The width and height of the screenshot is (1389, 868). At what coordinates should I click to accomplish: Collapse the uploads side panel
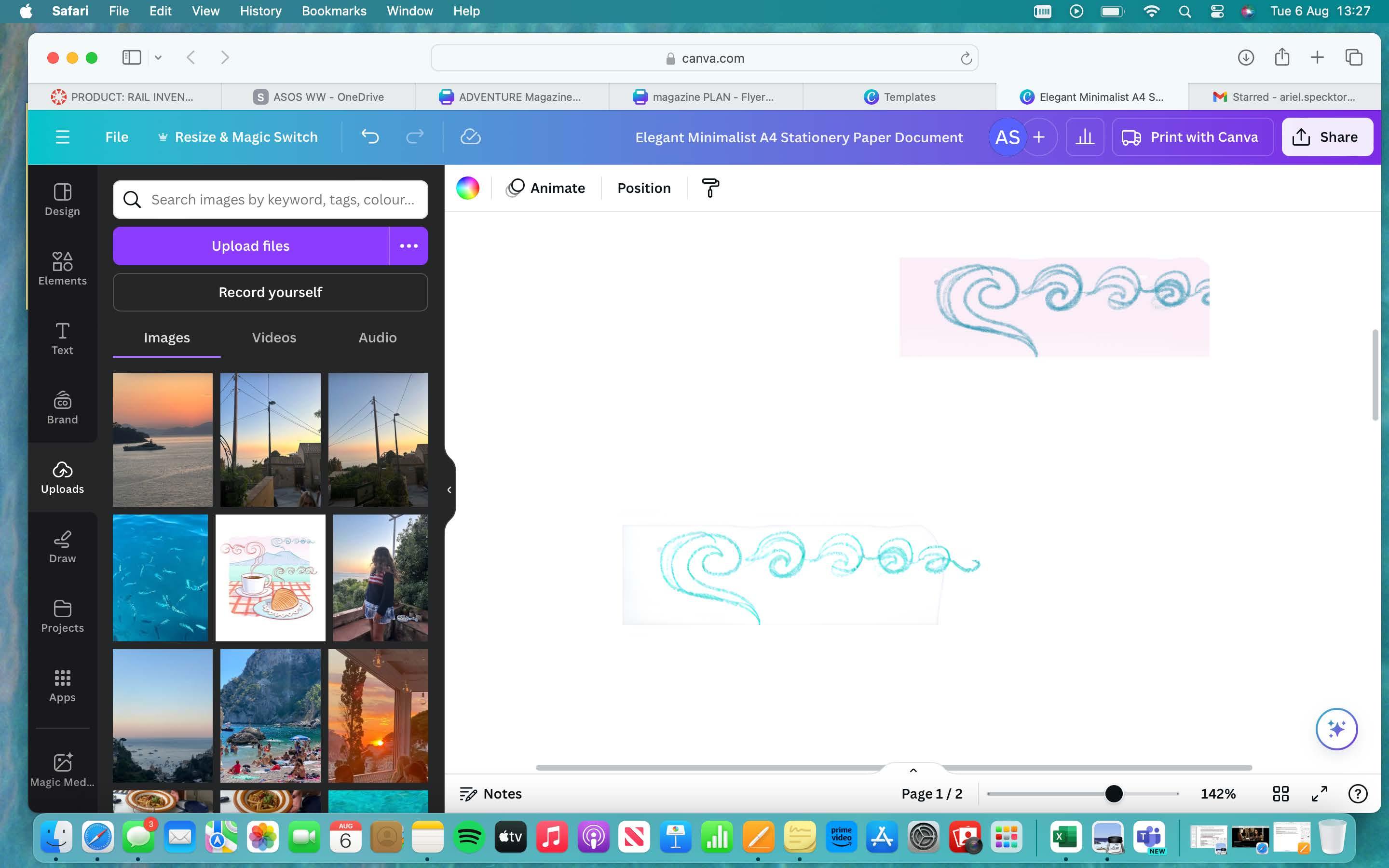(449, 489)
